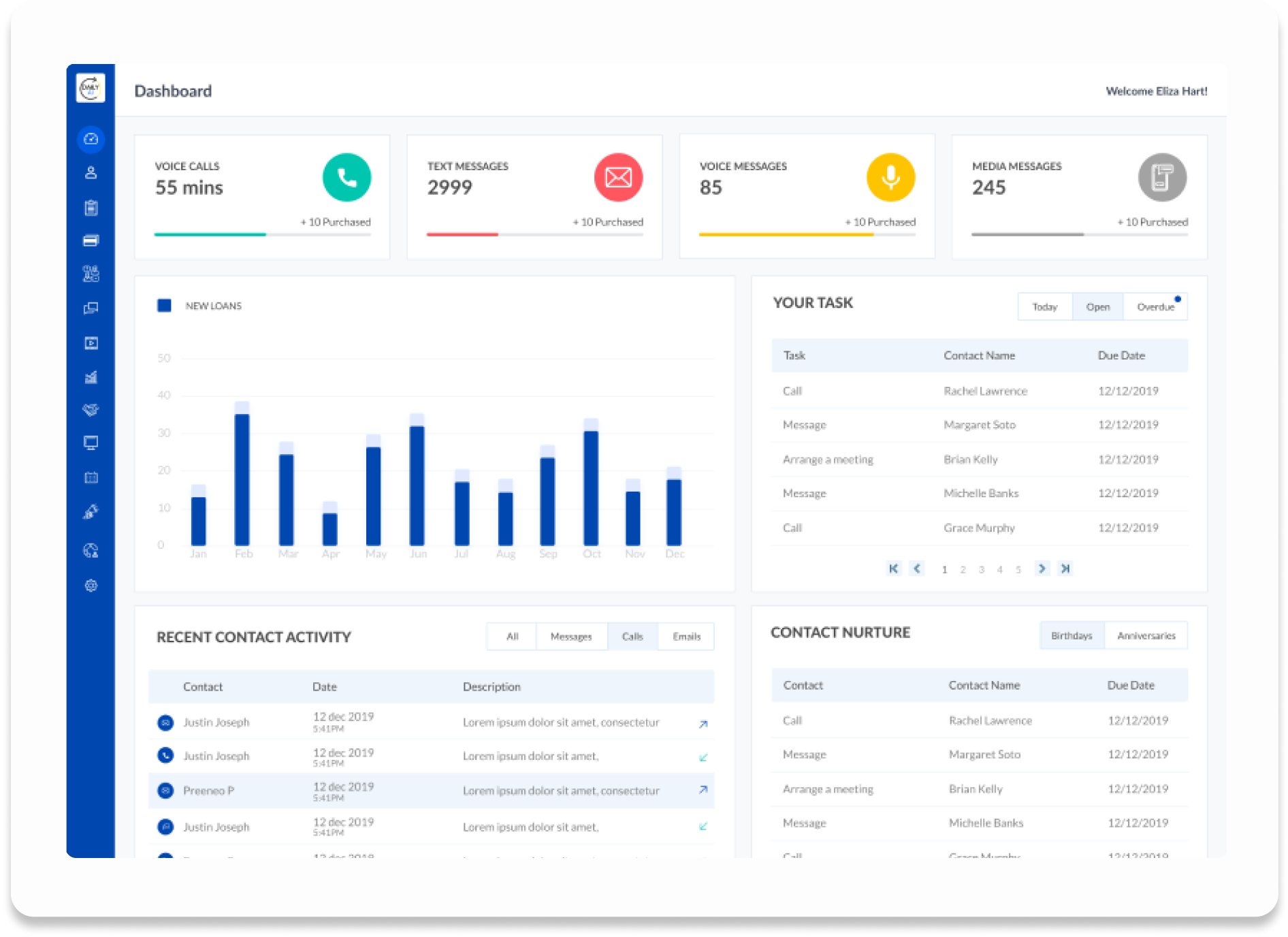This screenshot has height=937, width=1288.
Task: Filter recent activity by Calls
Action: tap(632, 637)
